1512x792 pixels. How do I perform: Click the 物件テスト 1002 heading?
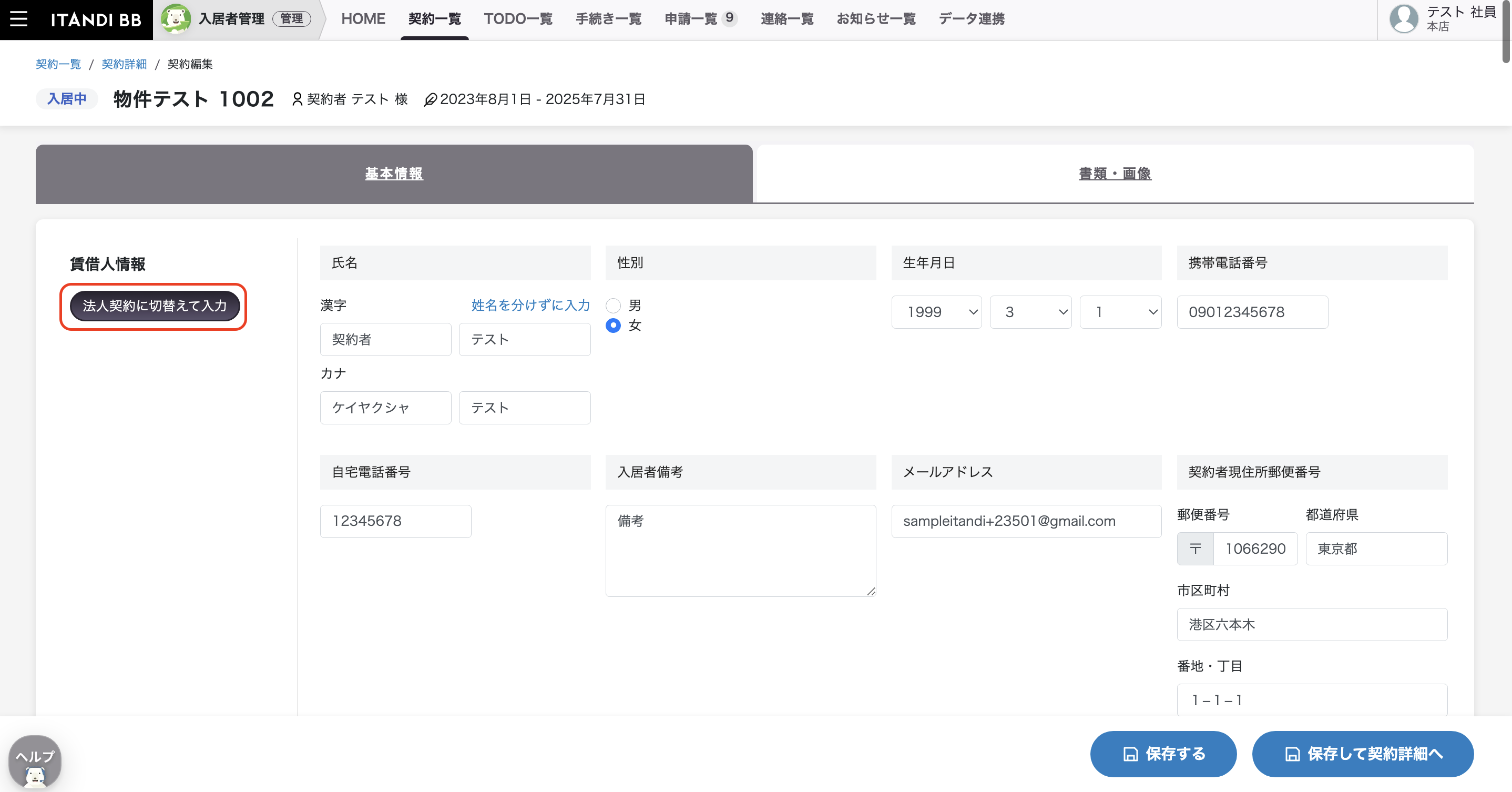click(x=193, y=99)
